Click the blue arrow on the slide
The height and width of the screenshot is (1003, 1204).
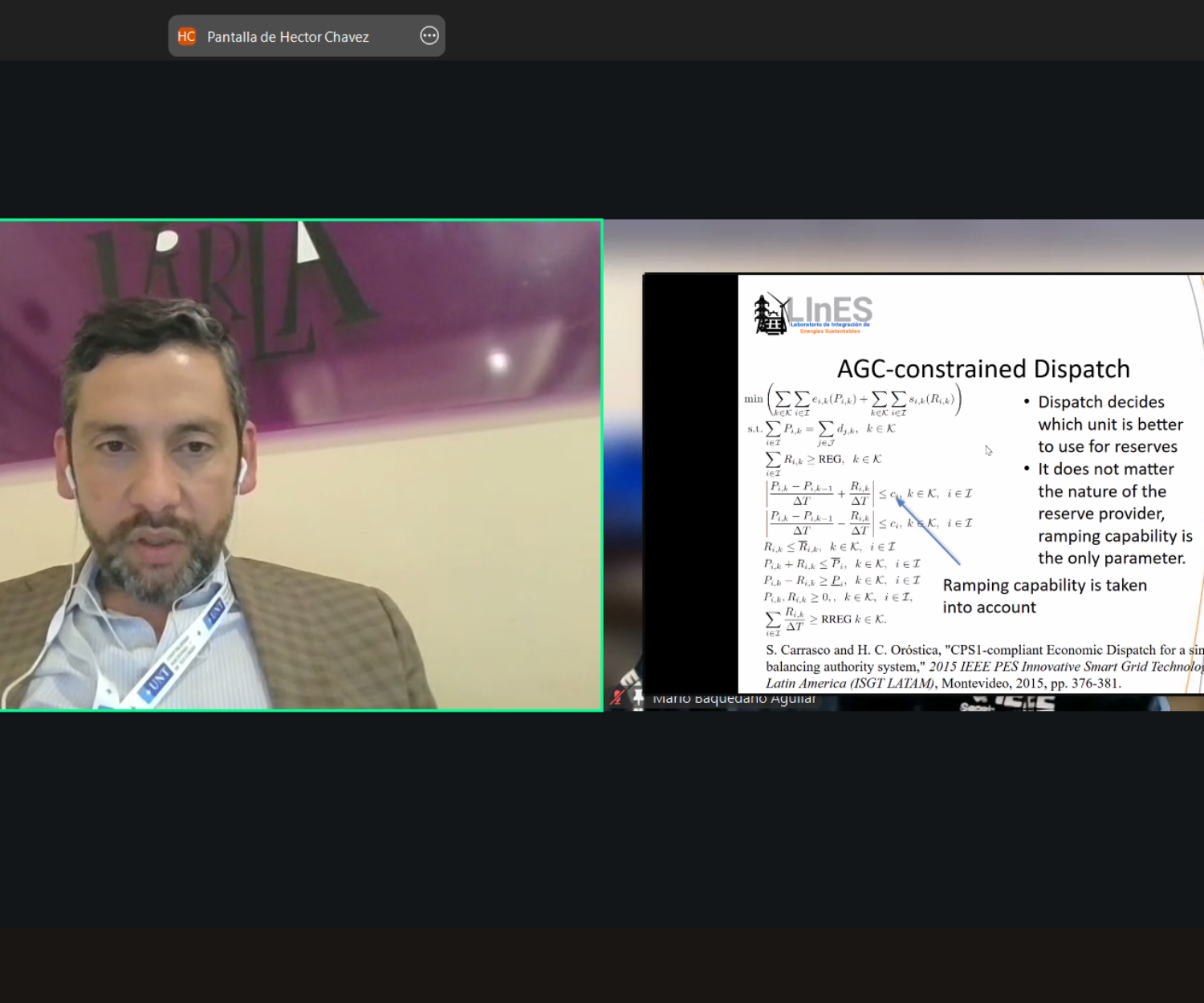[928, 531]
